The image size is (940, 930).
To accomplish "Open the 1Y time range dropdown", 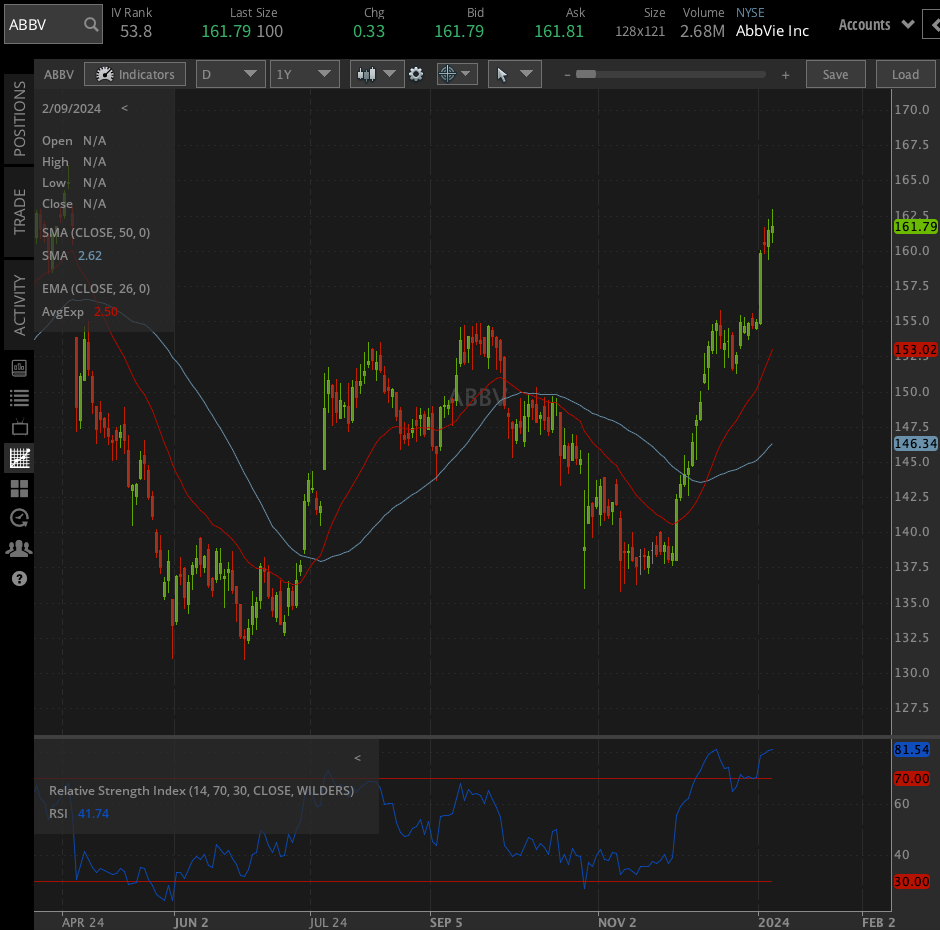I will (x=306, y=74).
